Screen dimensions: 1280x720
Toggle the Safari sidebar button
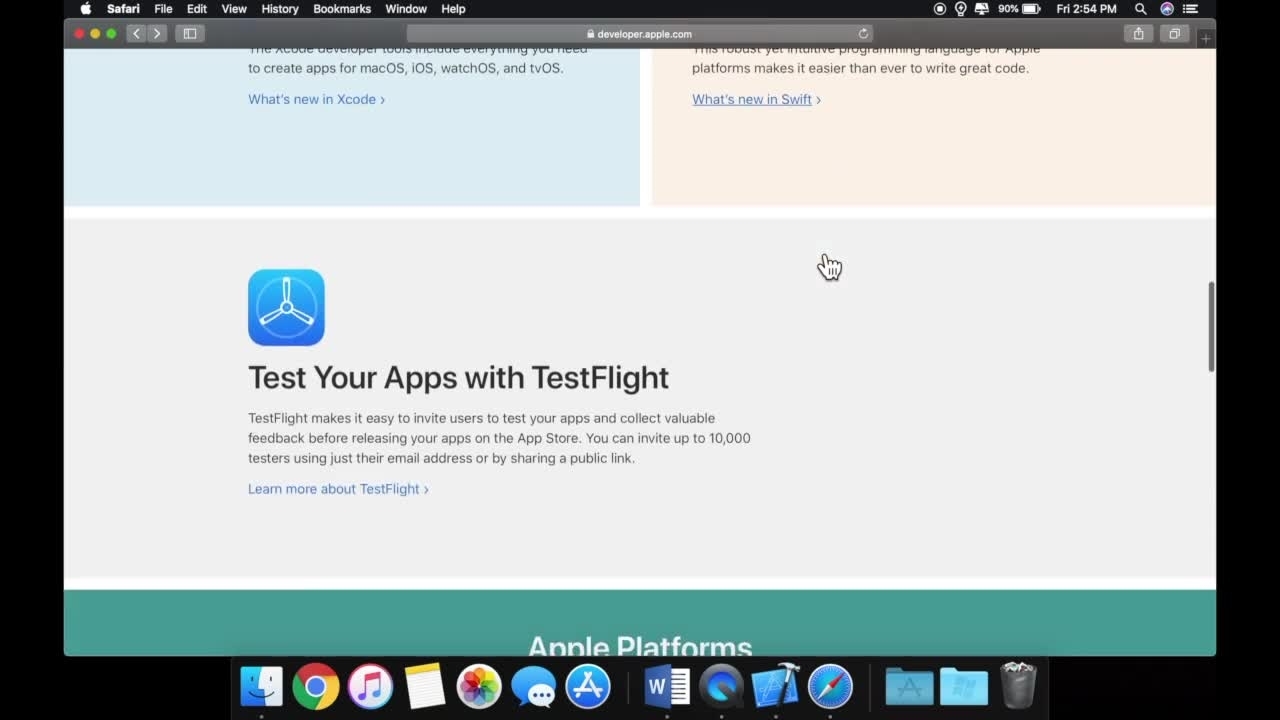tap(190, 34)
